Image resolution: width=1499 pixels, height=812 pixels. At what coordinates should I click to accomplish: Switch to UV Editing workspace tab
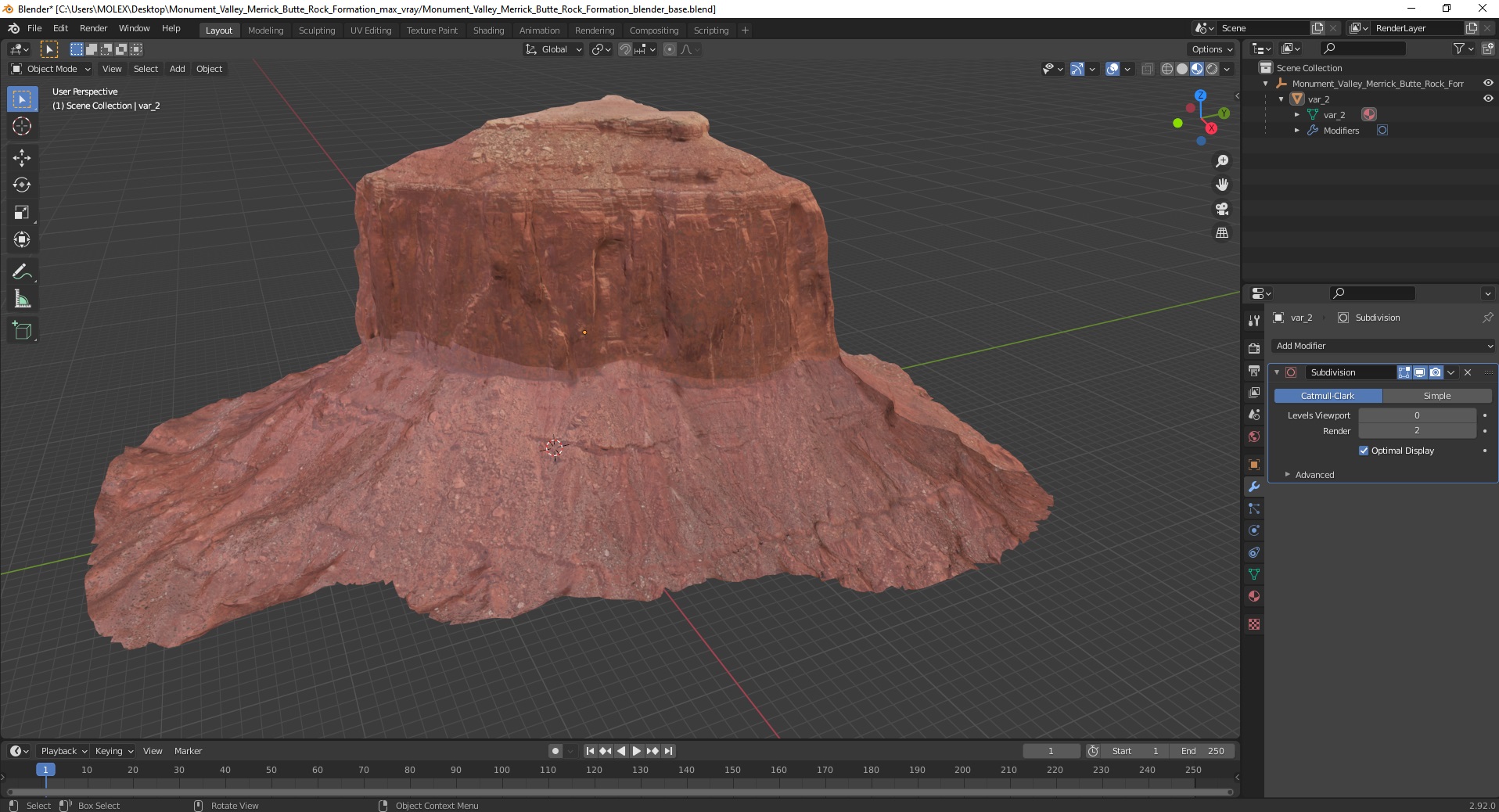[371, 30]
